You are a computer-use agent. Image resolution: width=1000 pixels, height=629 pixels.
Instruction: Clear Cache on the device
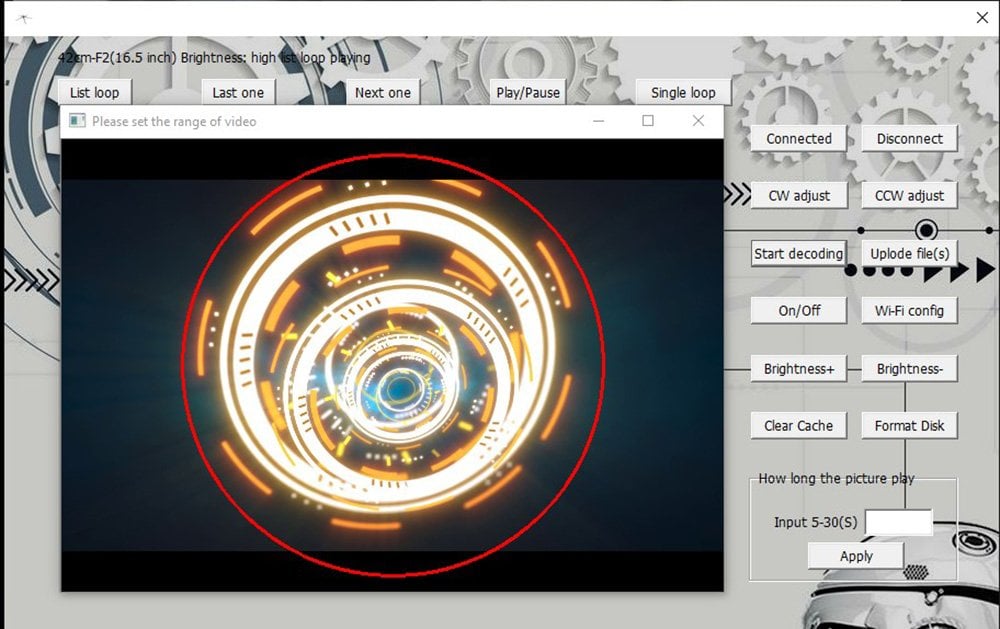(798, 426)
